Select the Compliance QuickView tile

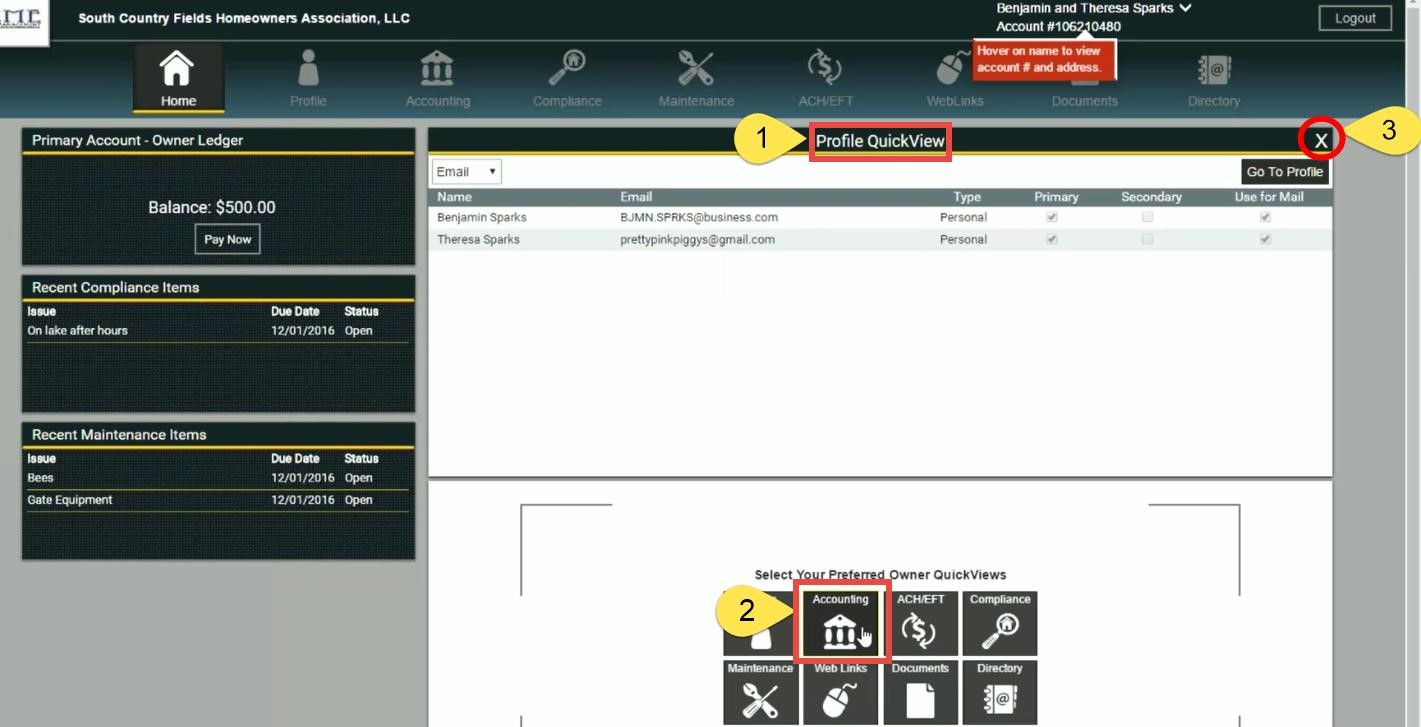click(1000, 625)
